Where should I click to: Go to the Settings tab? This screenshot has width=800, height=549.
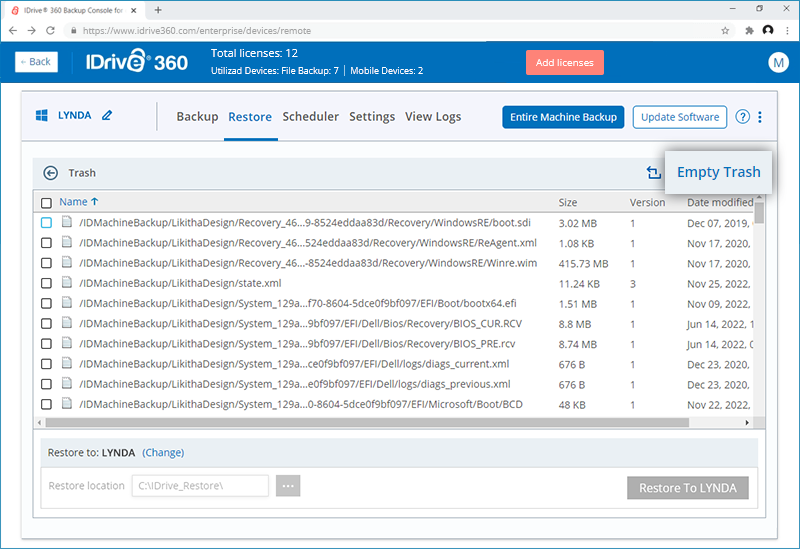[x=372, y=116]
